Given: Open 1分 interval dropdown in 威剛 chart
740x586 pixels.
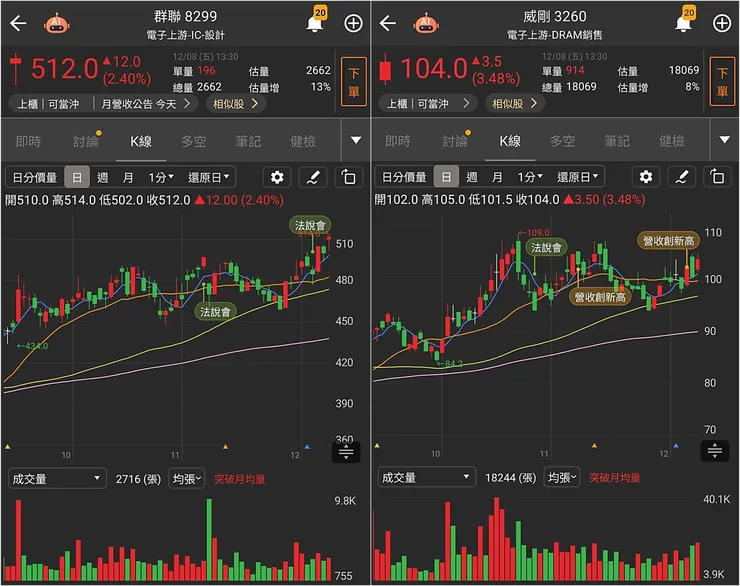Looking at the screenshot, I should click(x=530, y=177).
